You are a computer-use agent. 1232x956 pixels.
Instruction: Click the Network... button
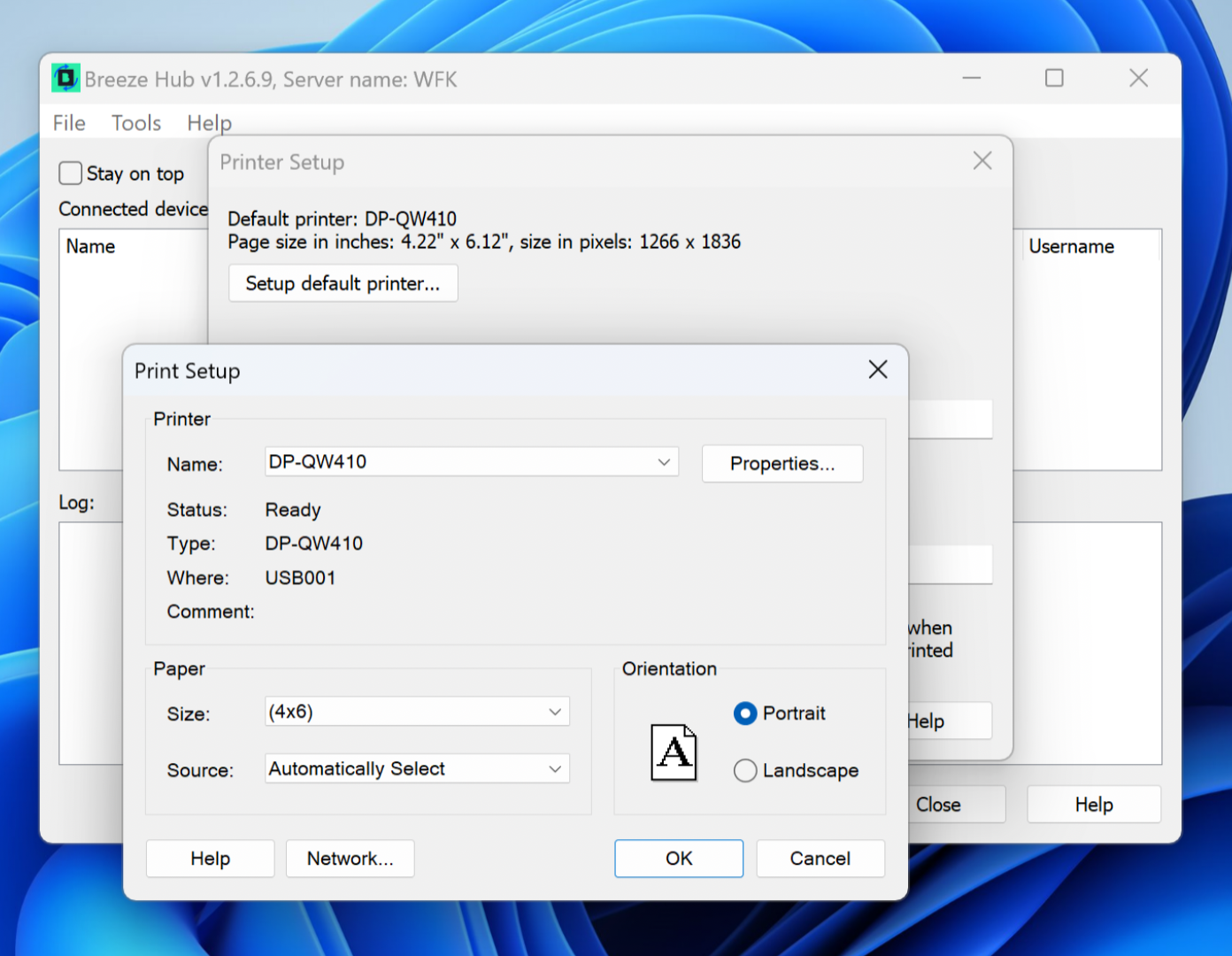(350, 859)
